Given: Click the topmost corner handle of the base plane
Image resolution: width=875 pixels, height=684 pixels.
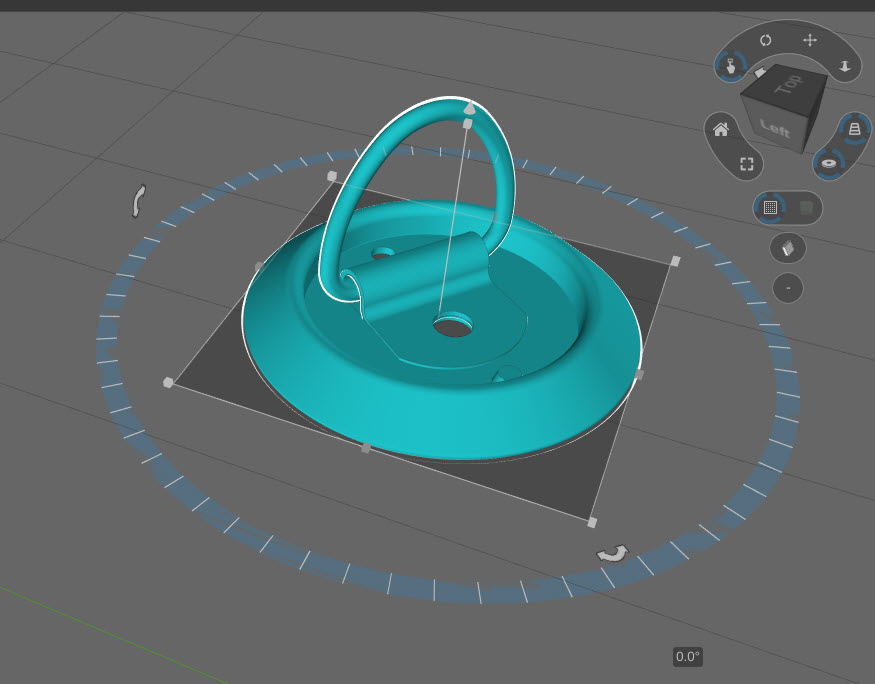Looking at the screenshot, I should (x=331, y=176).
